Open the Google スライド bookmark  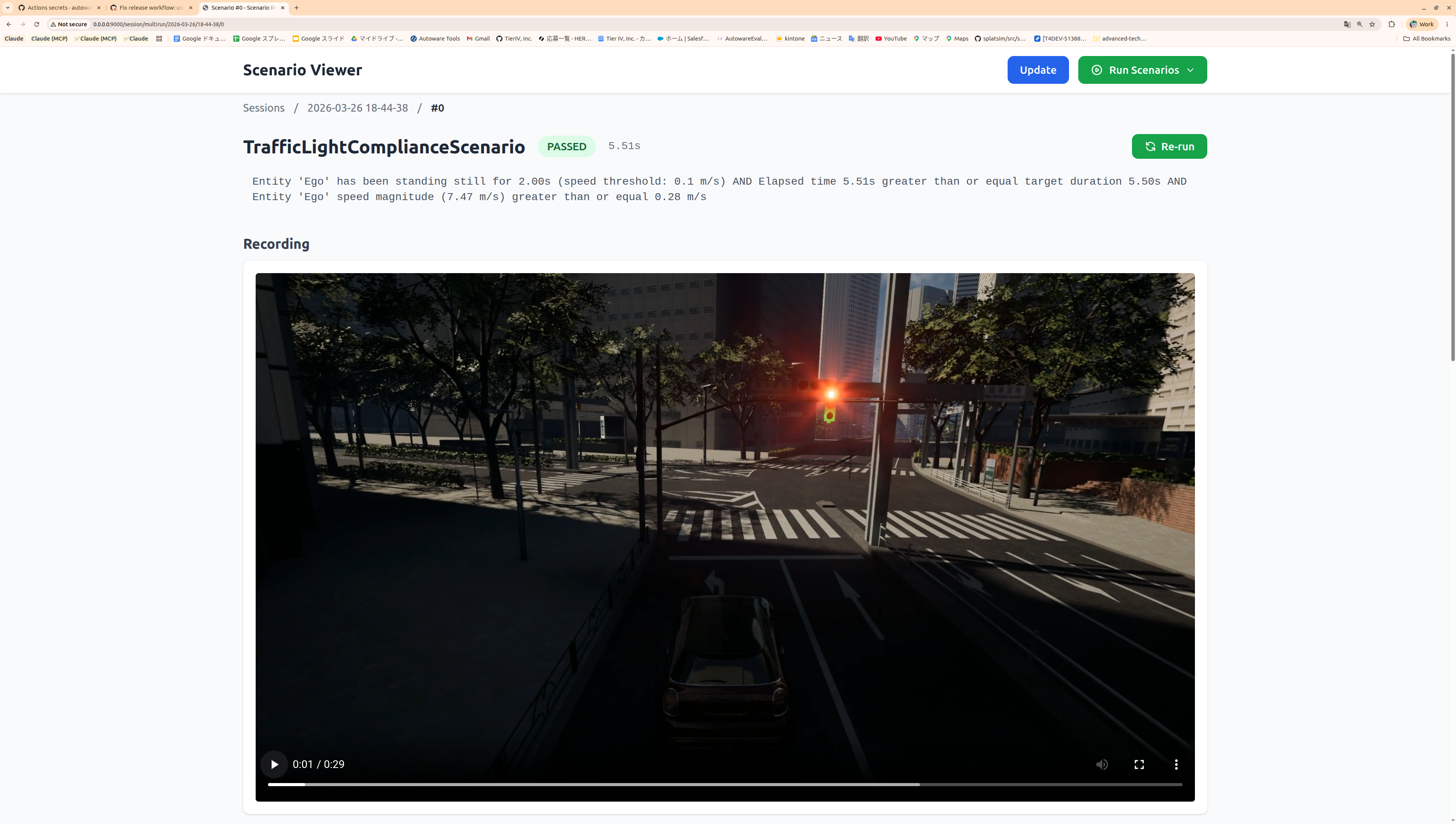(x=318, y=39)
